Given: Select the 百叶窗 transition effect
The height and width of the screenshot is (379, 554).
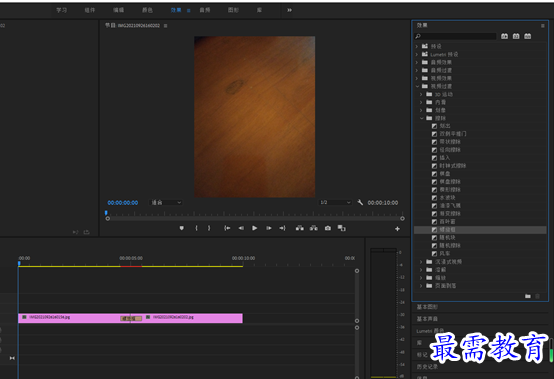Looking at the screenshot, I should pyautogui.click(x=447, y=221).
